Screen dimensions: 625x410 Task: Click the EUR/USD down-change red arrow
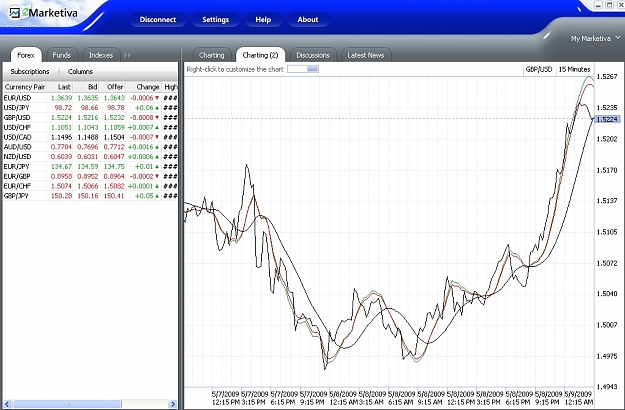point(157,98)
